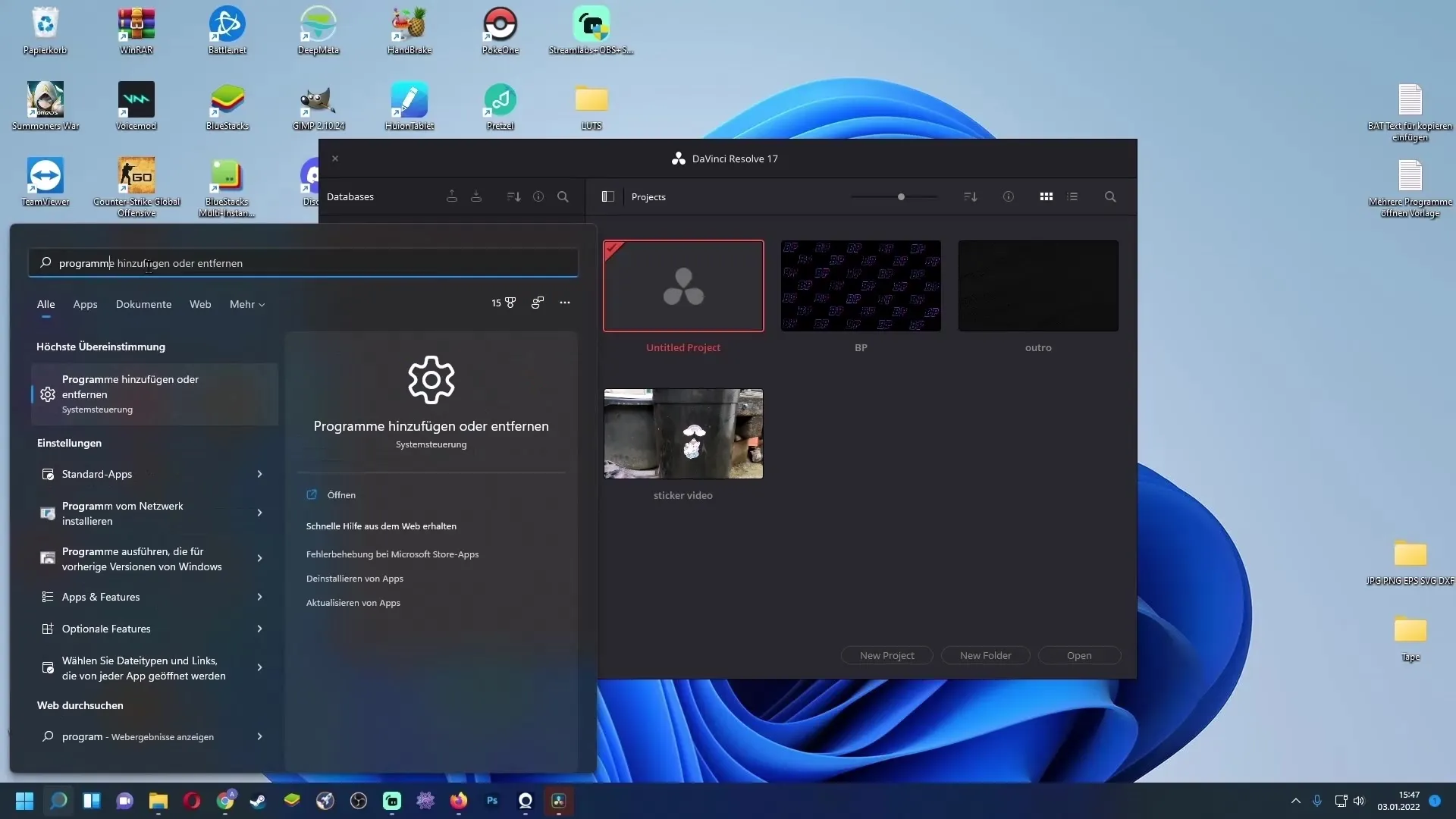Select 'Dokumente' tab in Start menu search
The height and width of the screenshot is (819, 1456).
coord(143,303)
